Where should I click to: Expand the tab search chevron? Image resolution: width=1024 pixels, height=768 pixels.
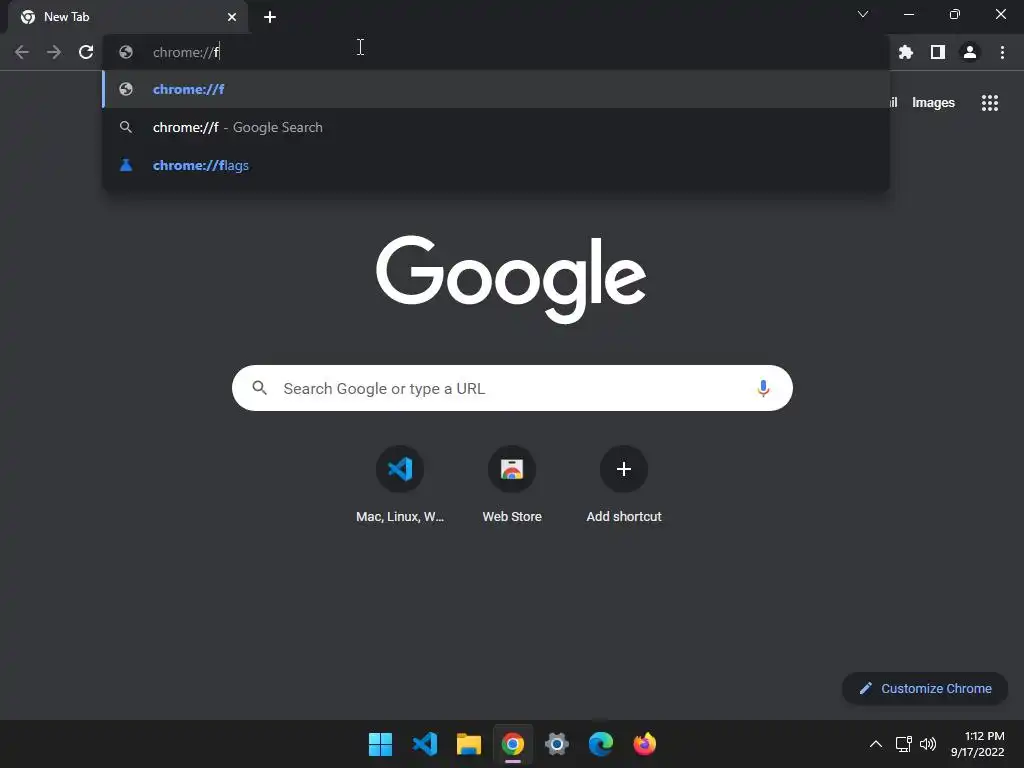coord(863,14)
